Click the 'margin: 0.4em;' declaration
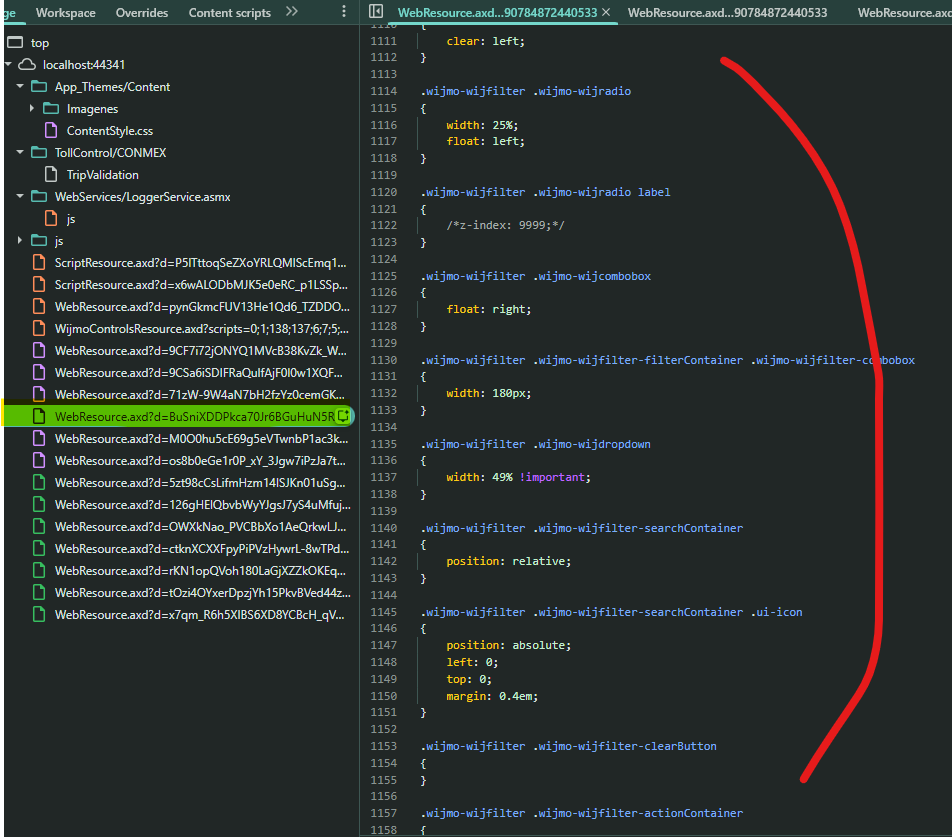This screenshot has height=837, width=952. [x=492, y=696]
